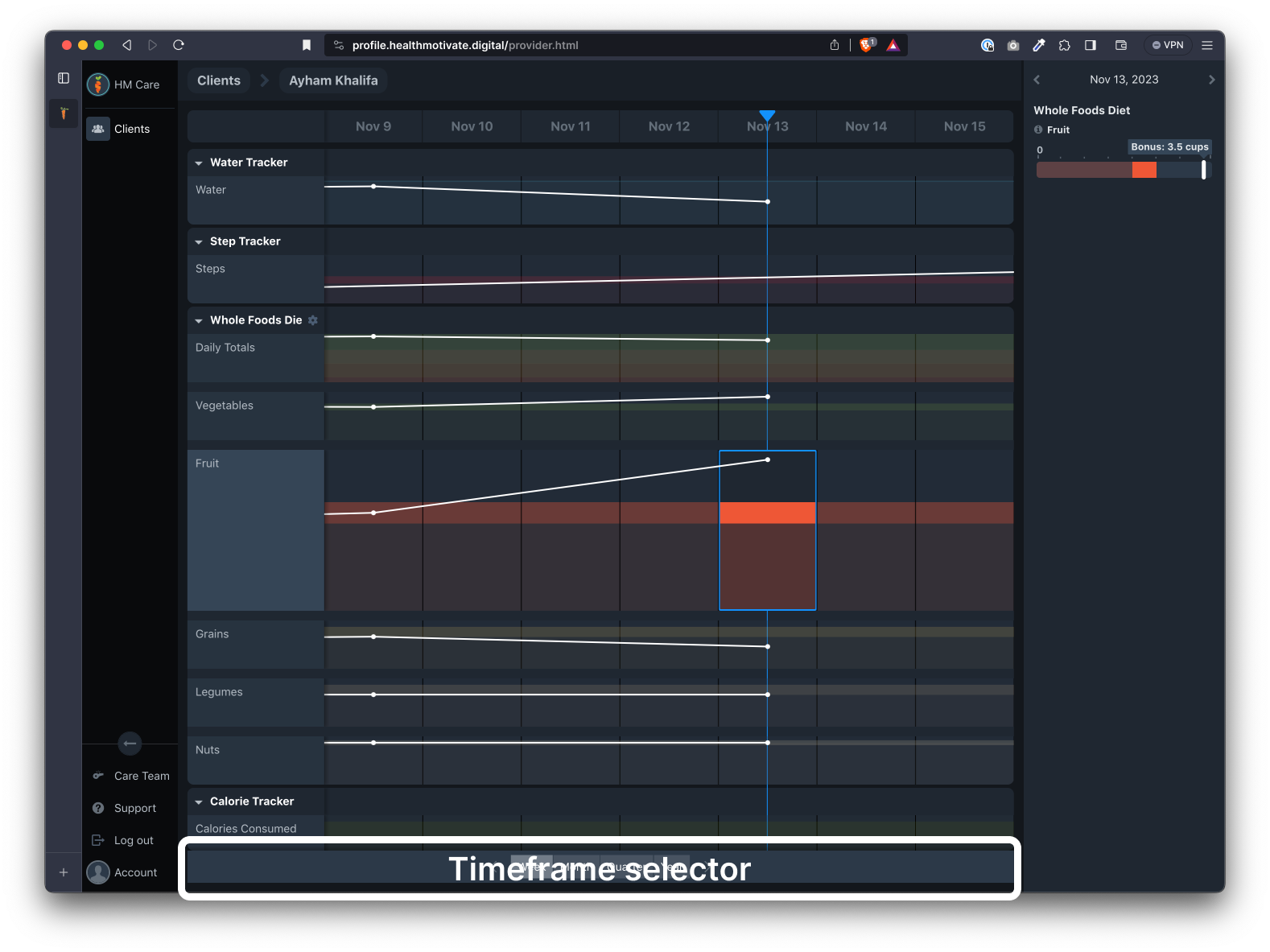Collapse the Step Tracker section
1270x952 pixels.
[199, 241]
